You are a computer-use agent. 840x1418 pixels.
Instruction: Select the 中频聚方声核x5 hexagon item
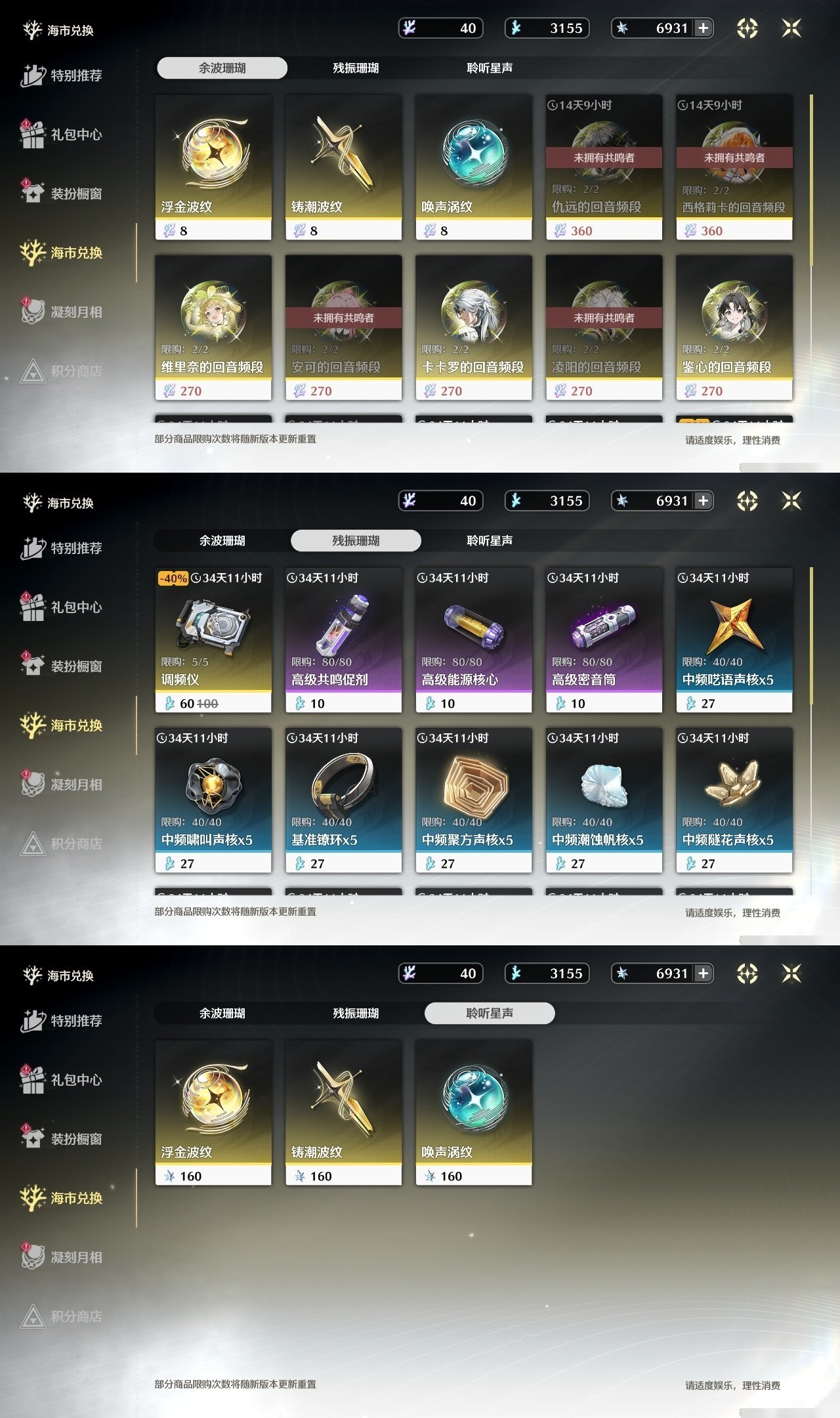tap(474, 801)
